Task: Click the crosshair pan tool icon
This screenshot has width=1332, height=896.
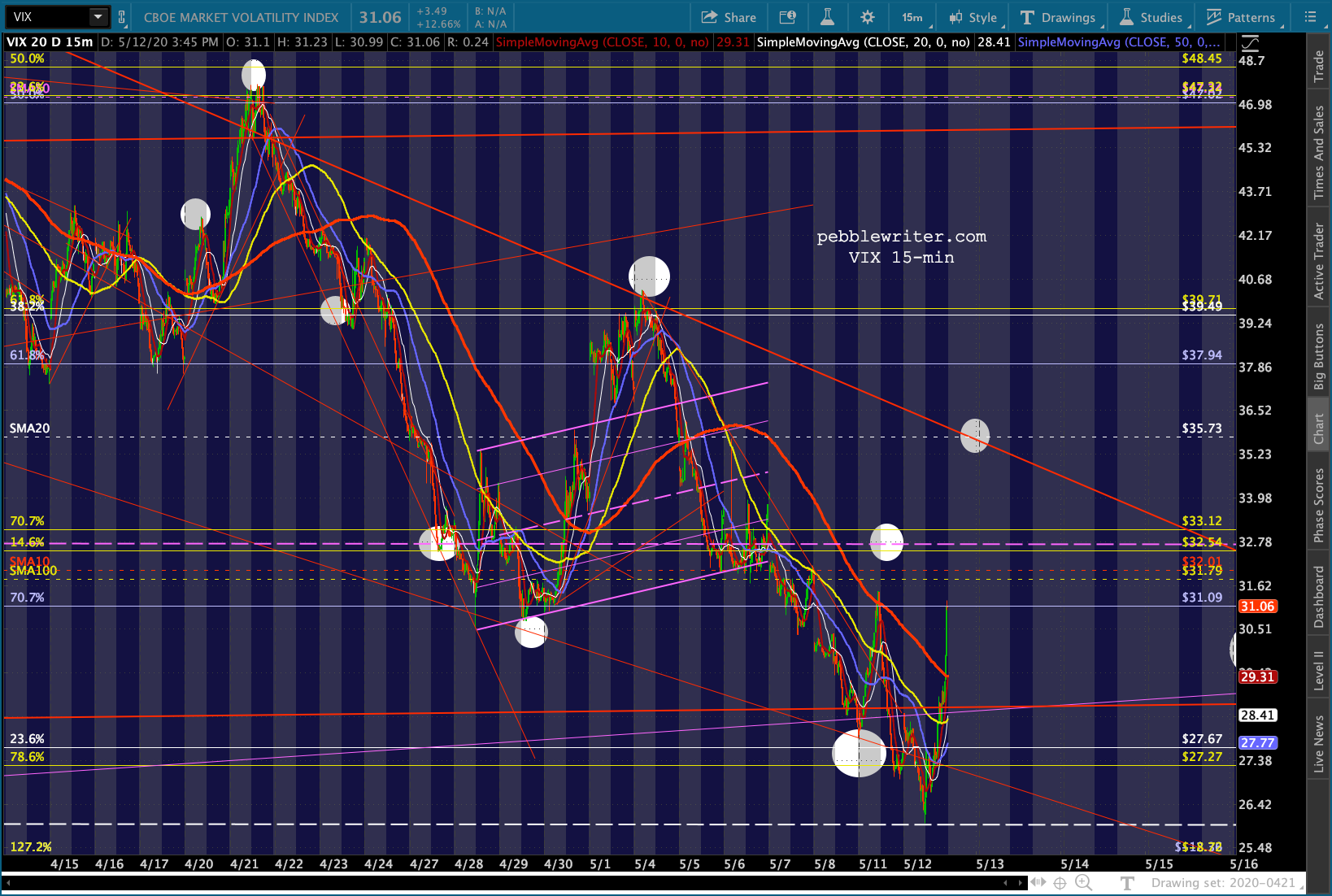Action: click(x=1060, y=883)
